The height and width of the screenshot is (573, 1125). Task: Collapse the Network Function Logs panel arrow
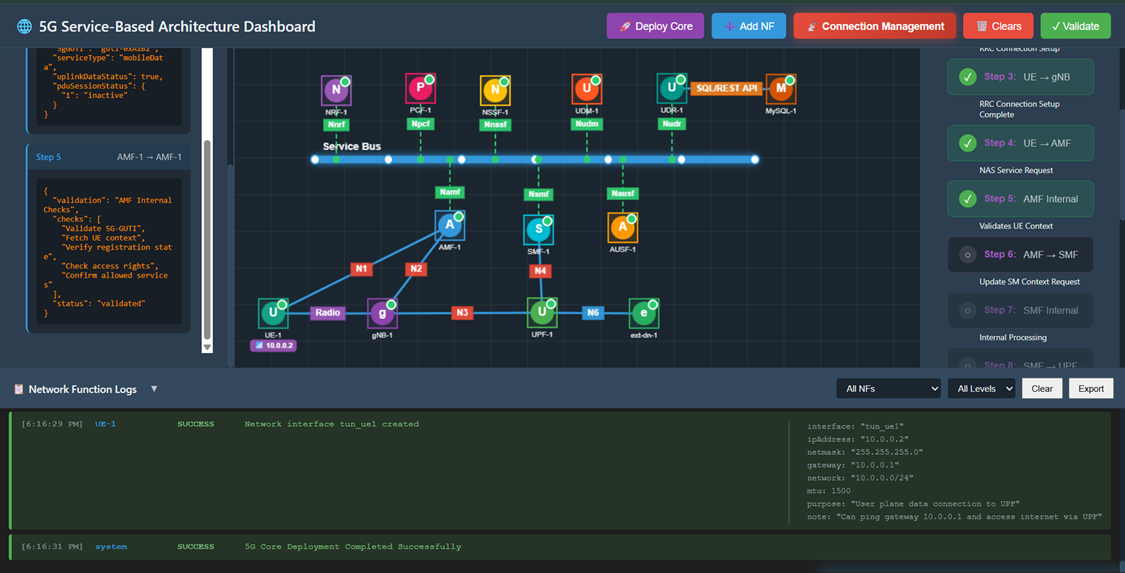[x=154, y=389]
